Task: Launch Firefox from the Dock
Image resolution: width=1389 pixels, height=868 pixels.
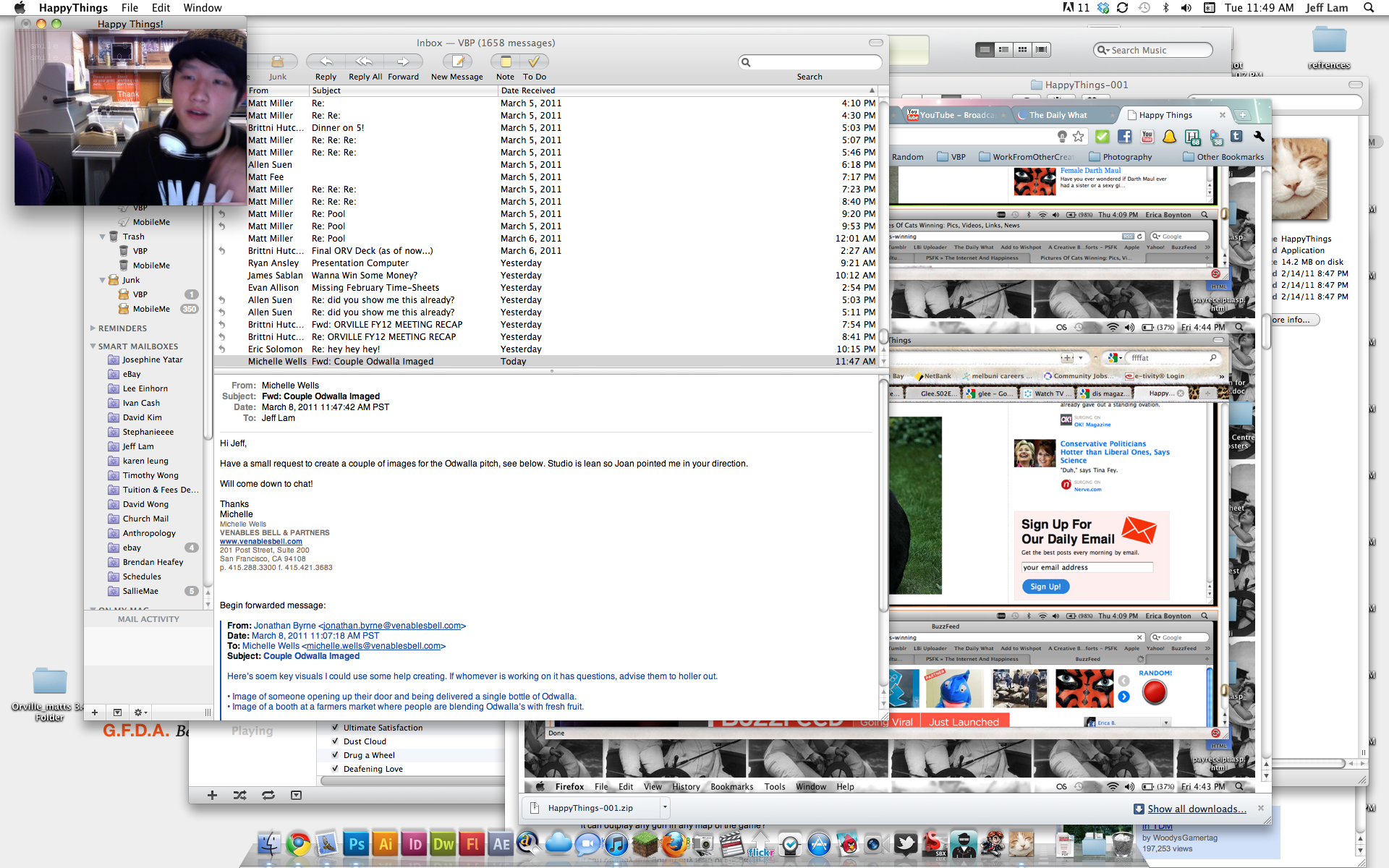Action: coord(674,843)
